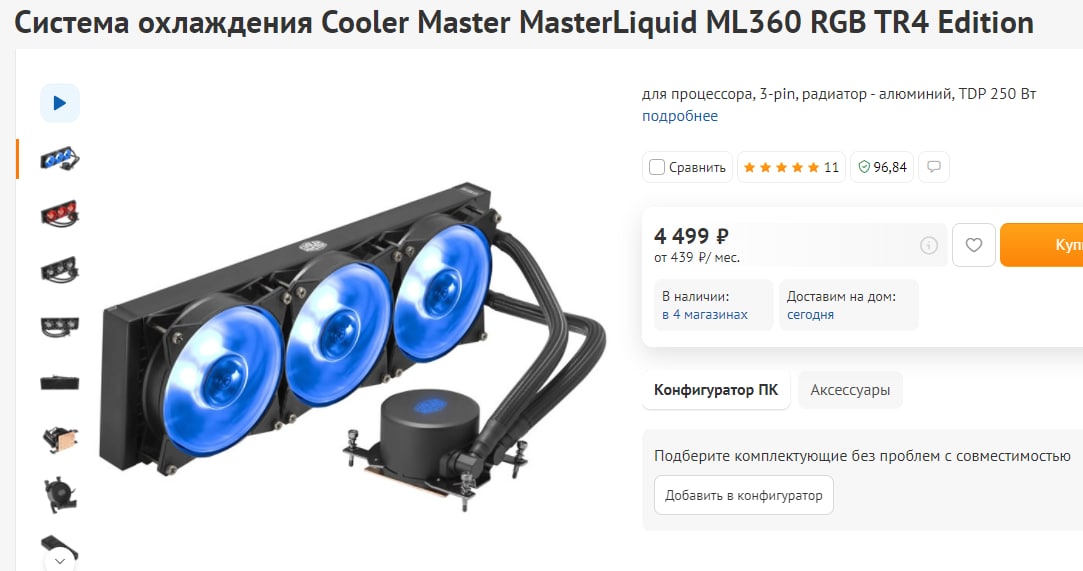The height and width of the screenshot is (571, 1083).
Task: Play the product video thumbnail
Action: tap(60, 103)
